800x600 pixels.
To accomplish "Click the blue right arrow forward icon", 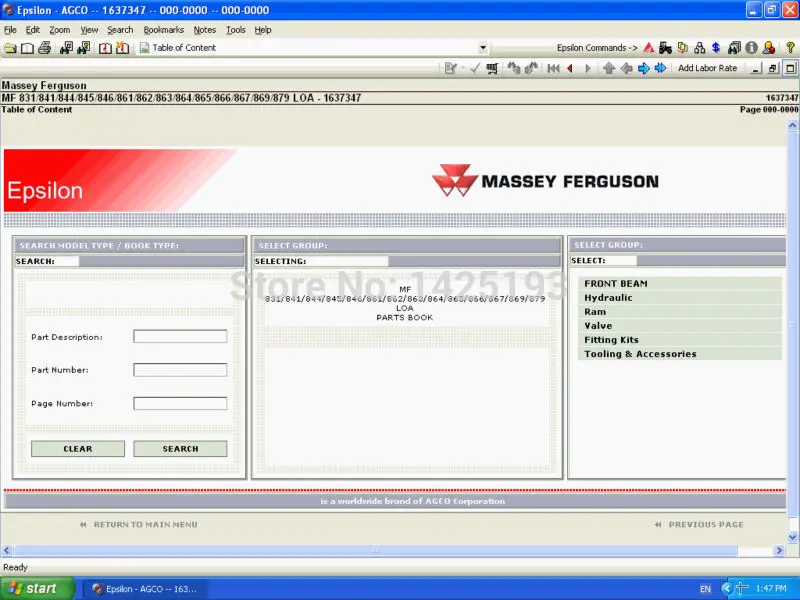I will tap(643, 68).
